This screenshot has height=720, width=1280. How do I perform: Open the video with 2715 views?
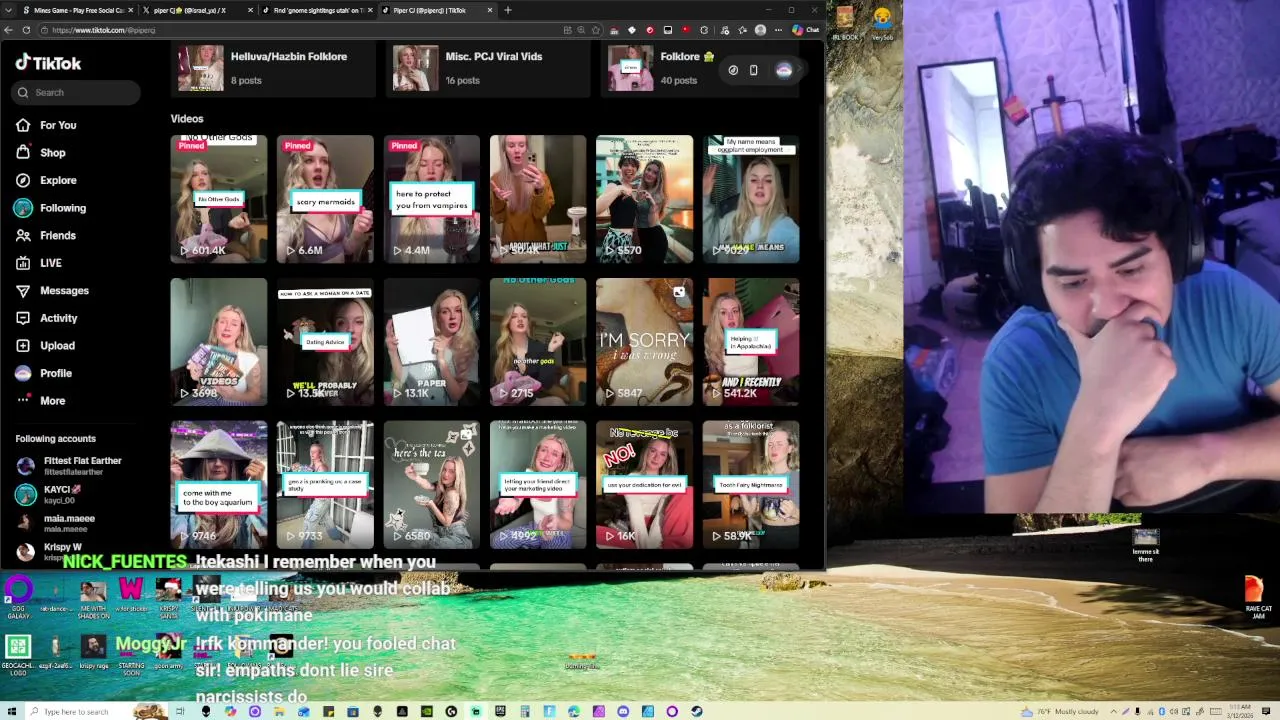pyautogui.click(x=538, y=342)
